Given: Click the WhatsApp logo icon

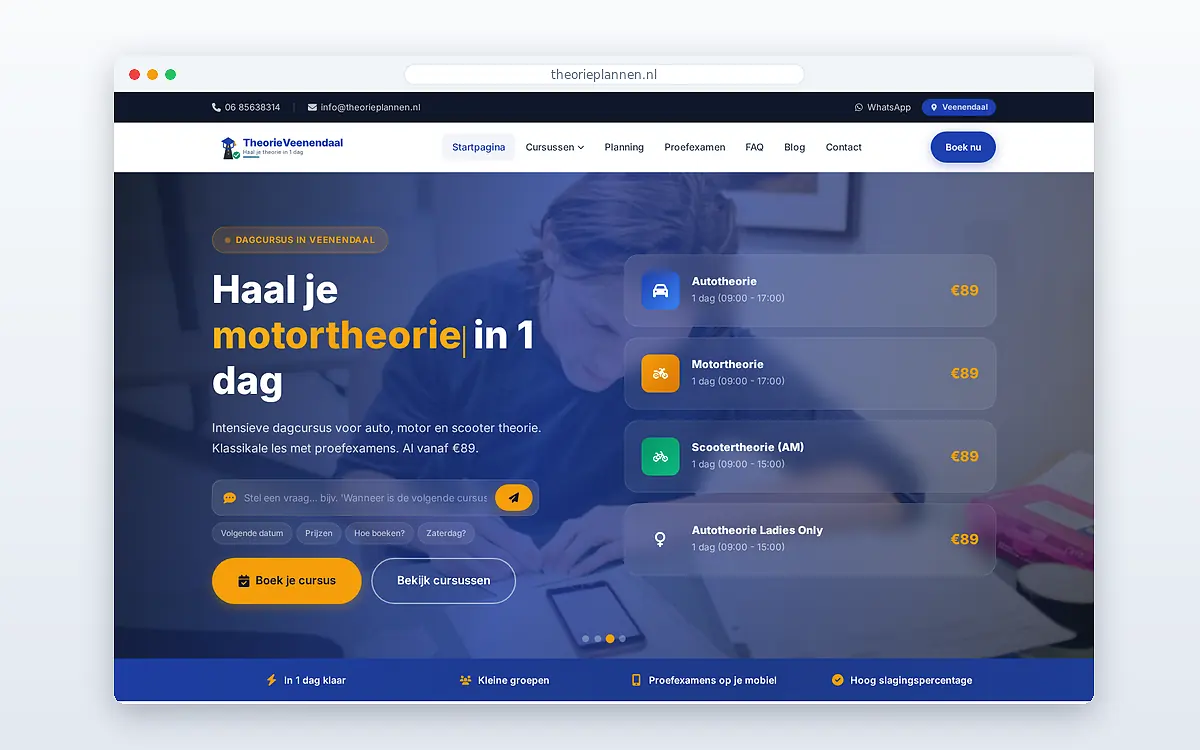Looking at the screenshot, I should pos(859,107).
